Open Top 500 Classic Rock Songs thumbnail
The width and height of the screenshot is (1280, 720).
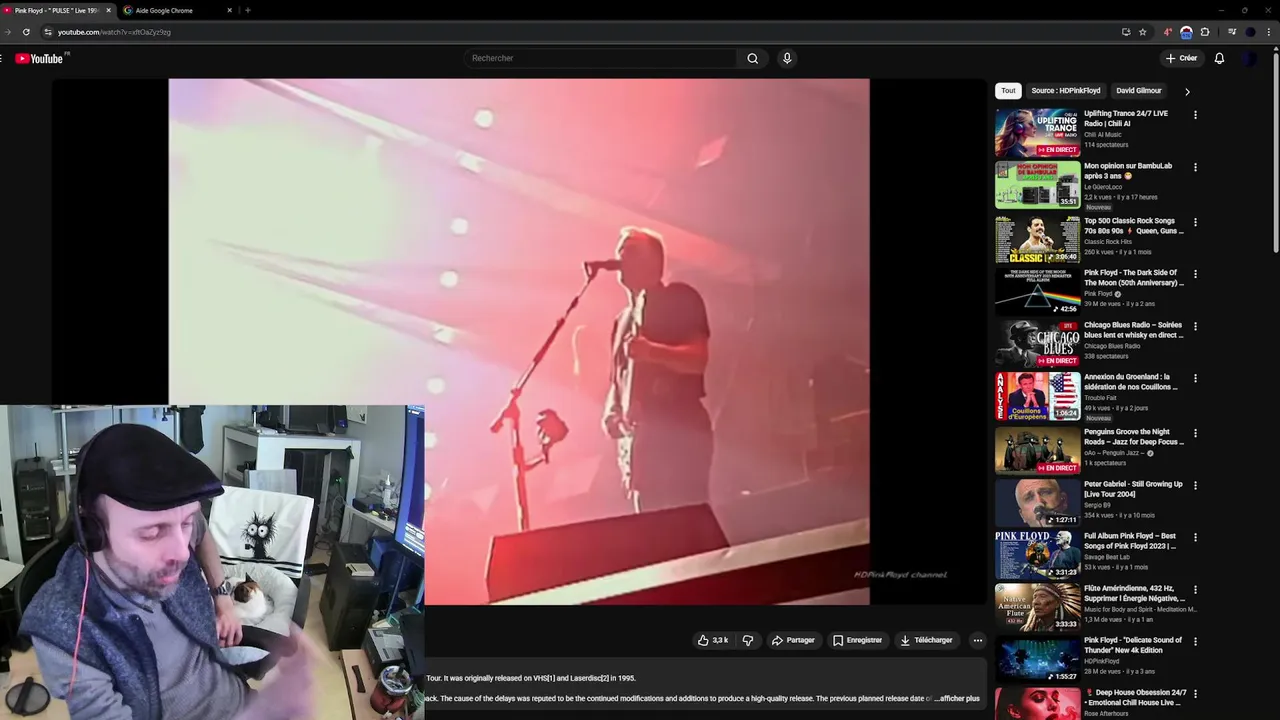(x=1037, y=240)
